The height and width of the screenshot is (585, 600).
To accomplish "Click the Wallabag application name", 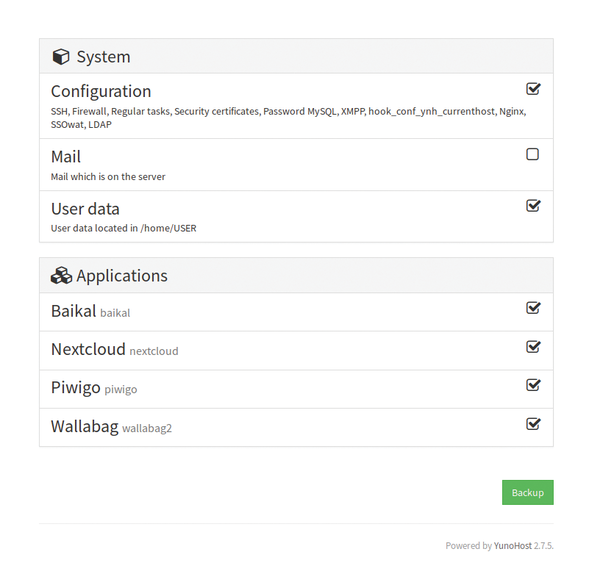I will (x=85, y=427).
